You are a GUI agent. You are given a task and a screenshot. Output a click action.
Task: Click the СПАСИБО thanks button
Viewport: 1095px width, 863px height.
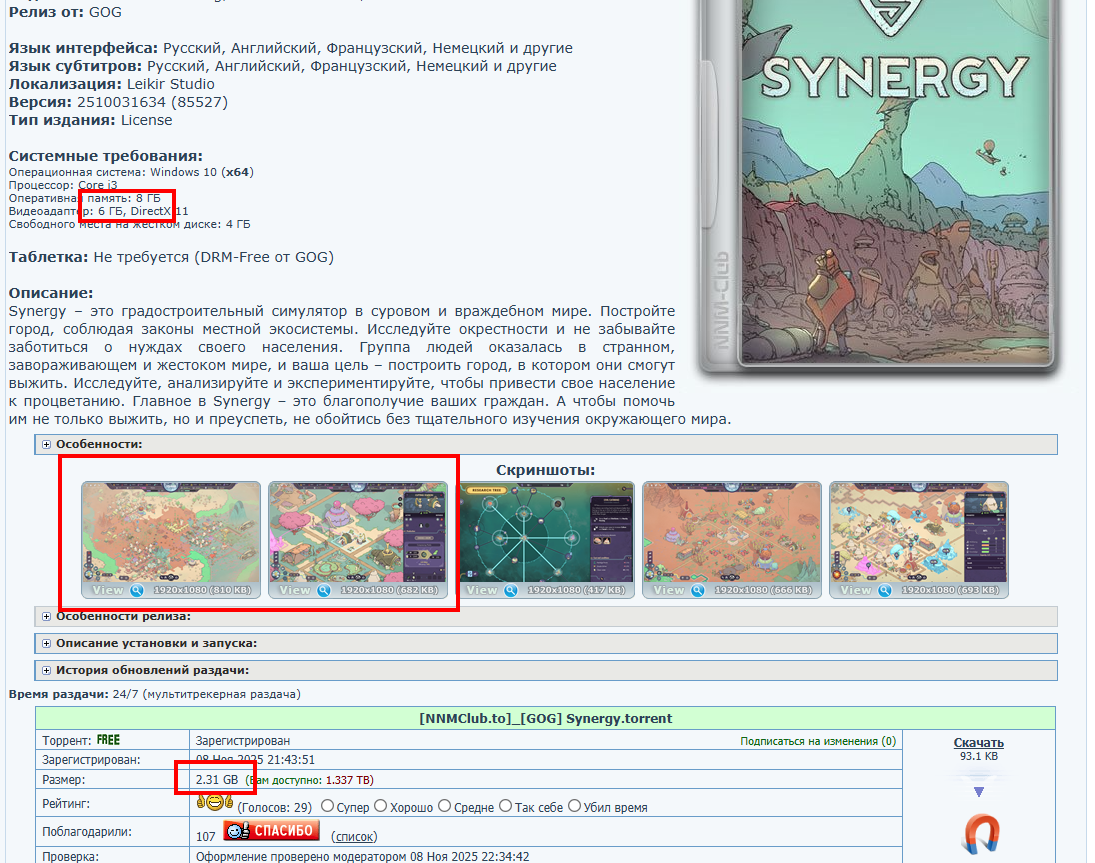pyautogui.click(x=272, y=831)
